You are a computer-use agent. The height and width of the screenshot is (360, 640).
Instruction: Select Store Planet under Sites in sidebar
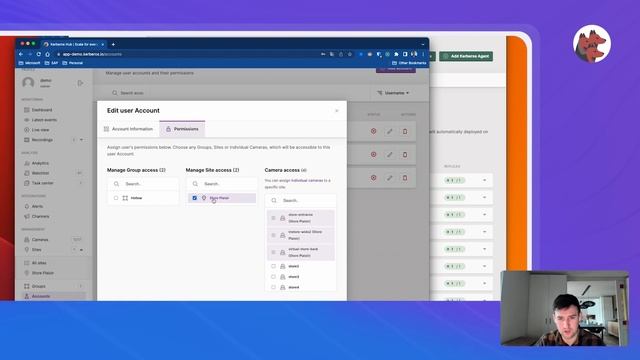pos(42,273)
